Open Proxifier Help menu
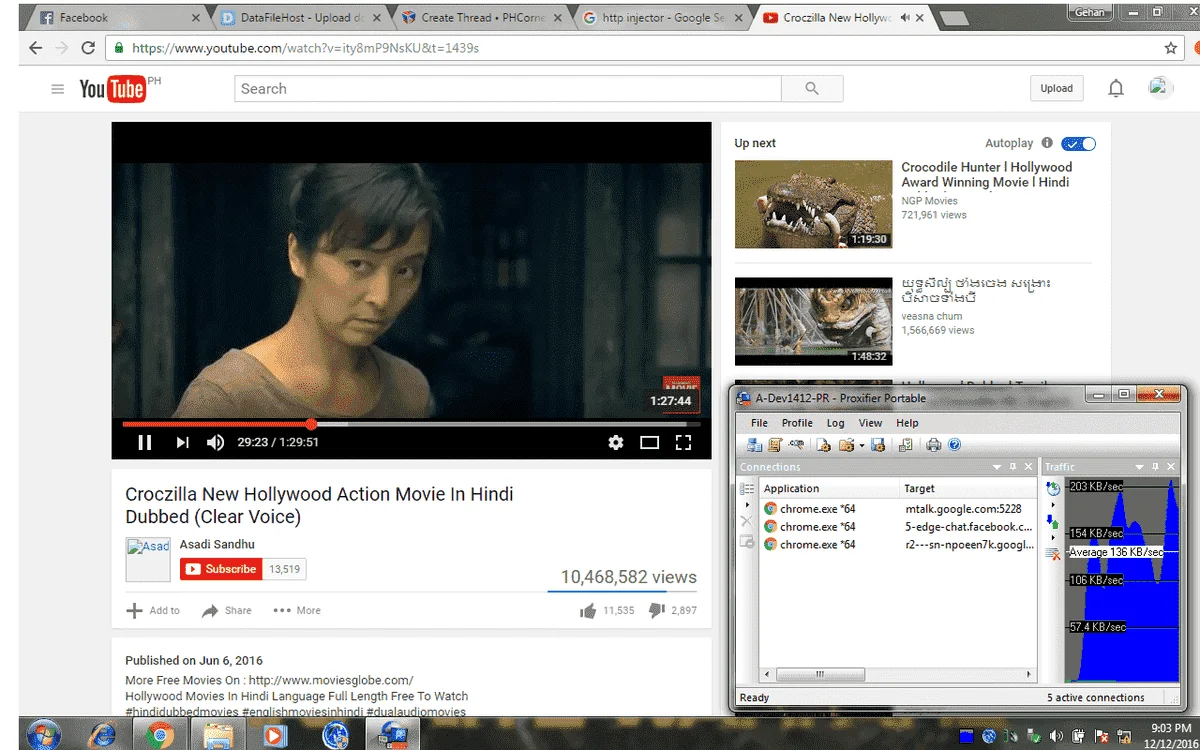Viewport: 1200px width, 750px height. click(x=907, y=423)
